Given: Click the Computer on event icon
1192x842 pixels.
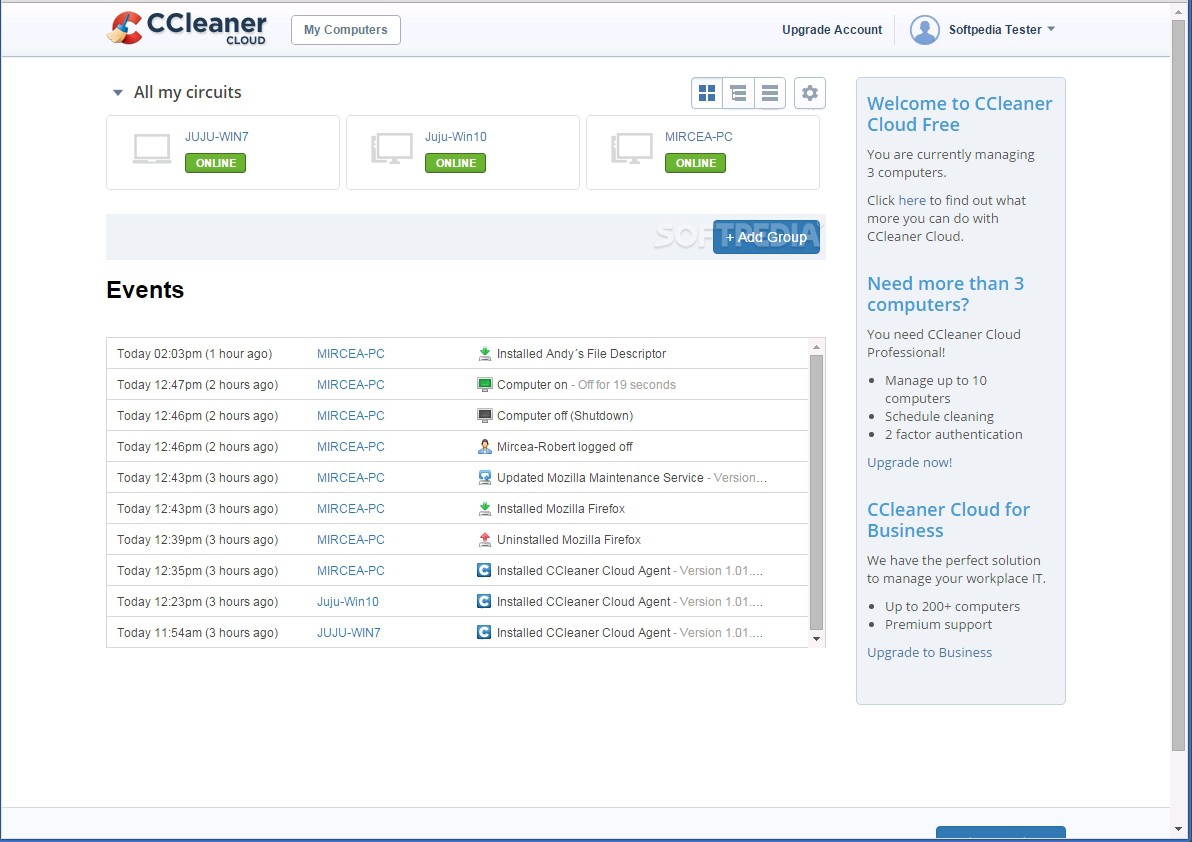Looking at the screenshot, I should coord(484,385).
